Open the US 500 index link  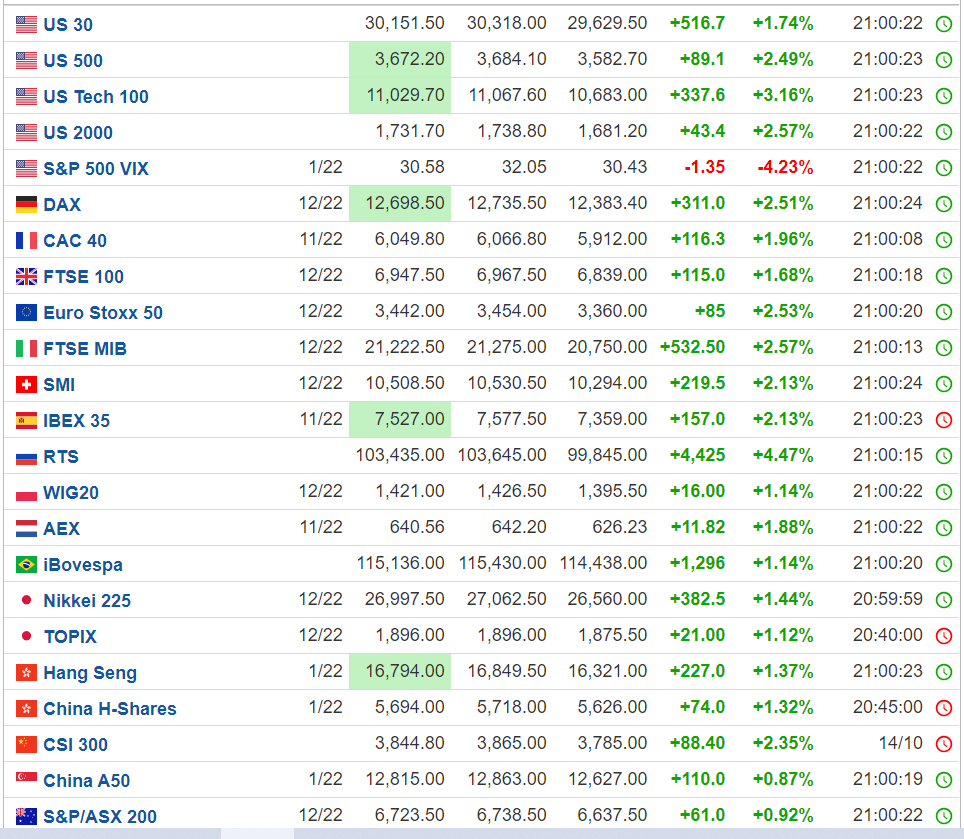click(x=73, y=61)
